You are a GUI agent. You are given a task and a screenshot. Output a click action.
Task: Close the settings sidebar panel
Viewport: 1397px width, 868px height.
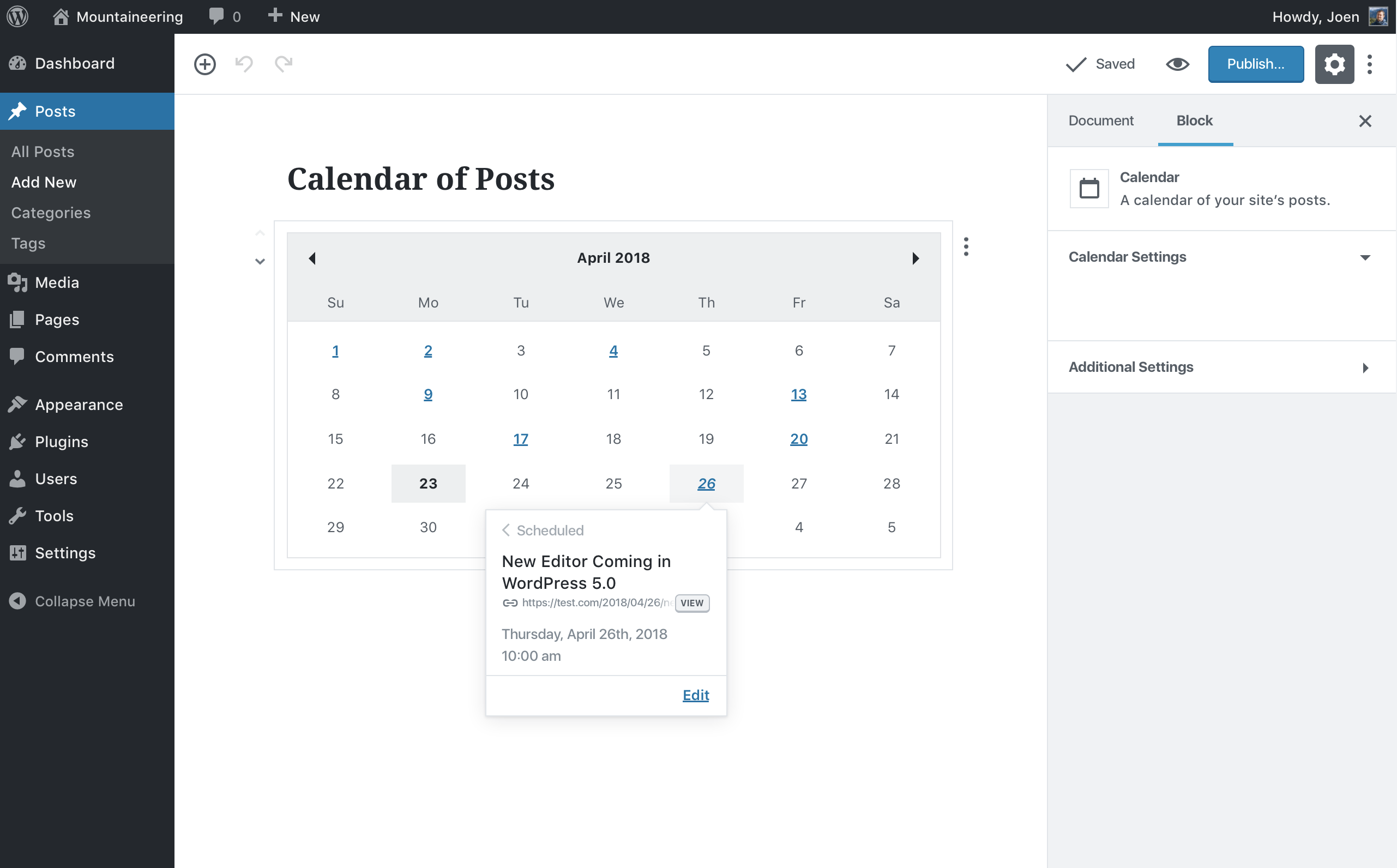click(1364, 120)
